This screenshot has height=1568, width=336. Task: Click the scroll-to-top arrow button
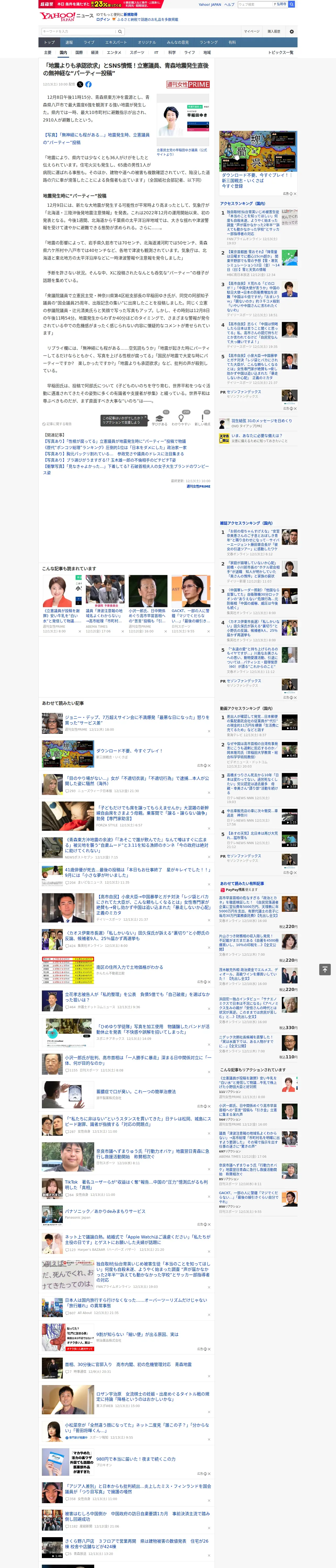pos(325,969)
